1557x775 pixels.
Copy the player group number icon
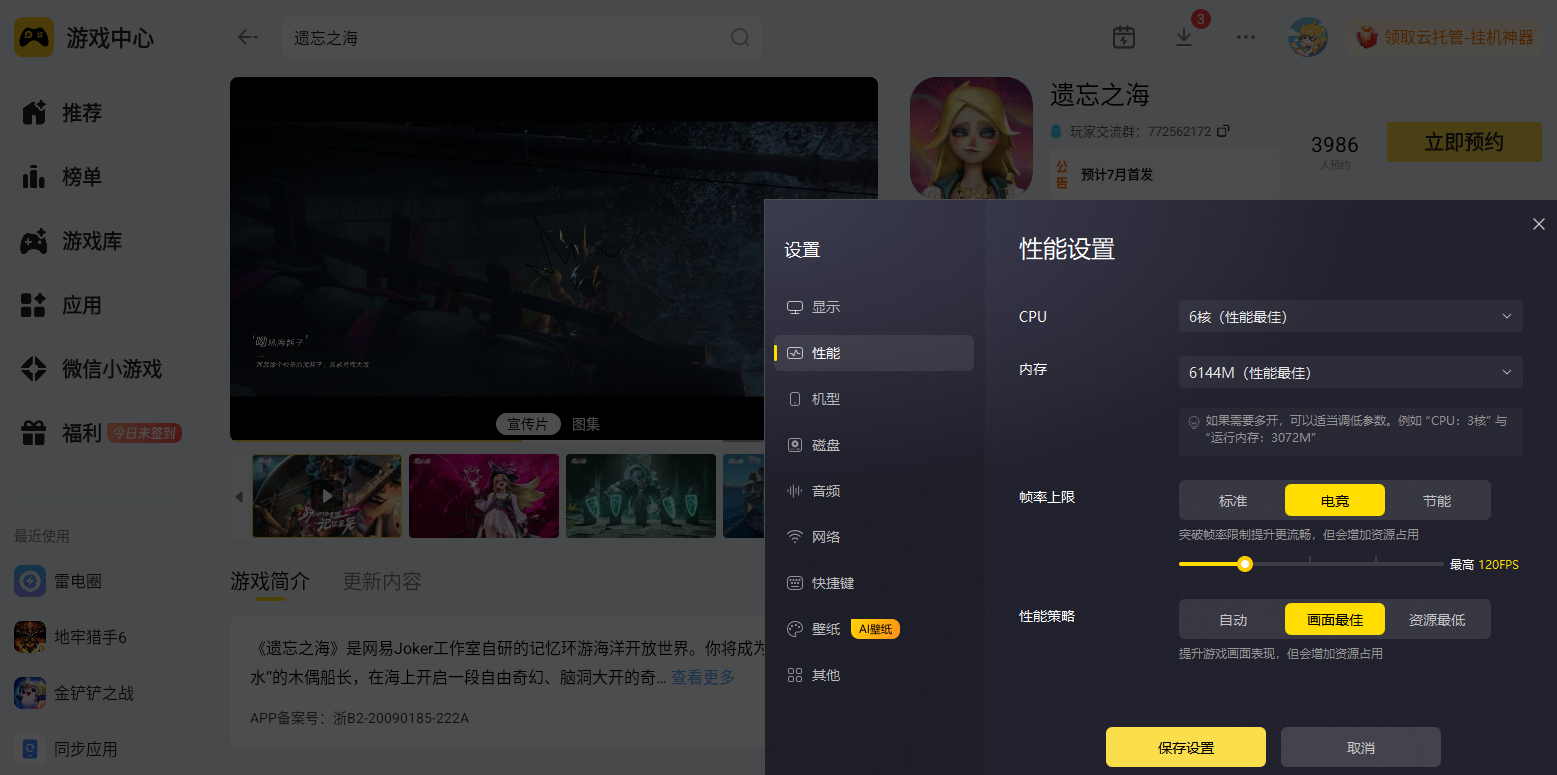click(x=1222, y=131)
